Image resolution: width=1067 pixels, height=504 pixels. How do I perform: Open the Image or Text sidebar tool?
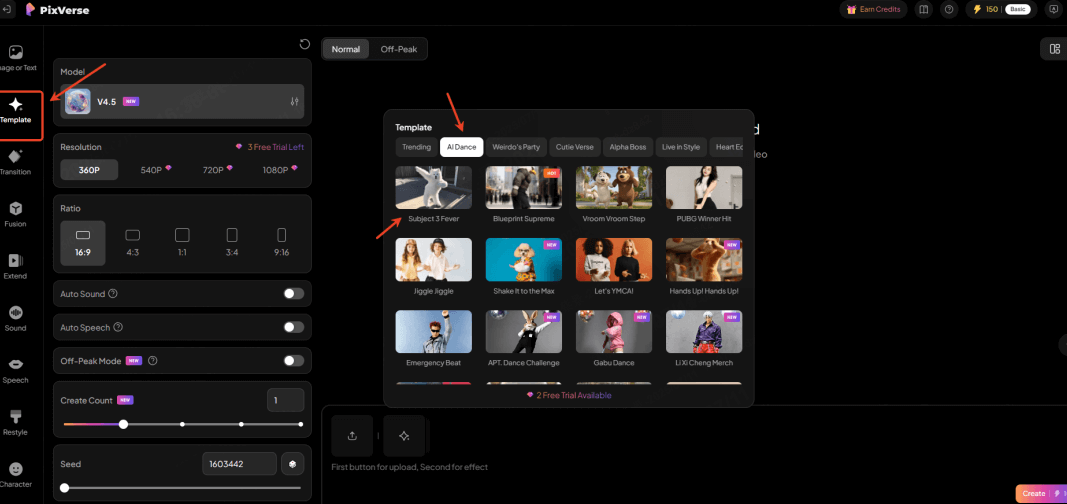(x=16, y=58)
